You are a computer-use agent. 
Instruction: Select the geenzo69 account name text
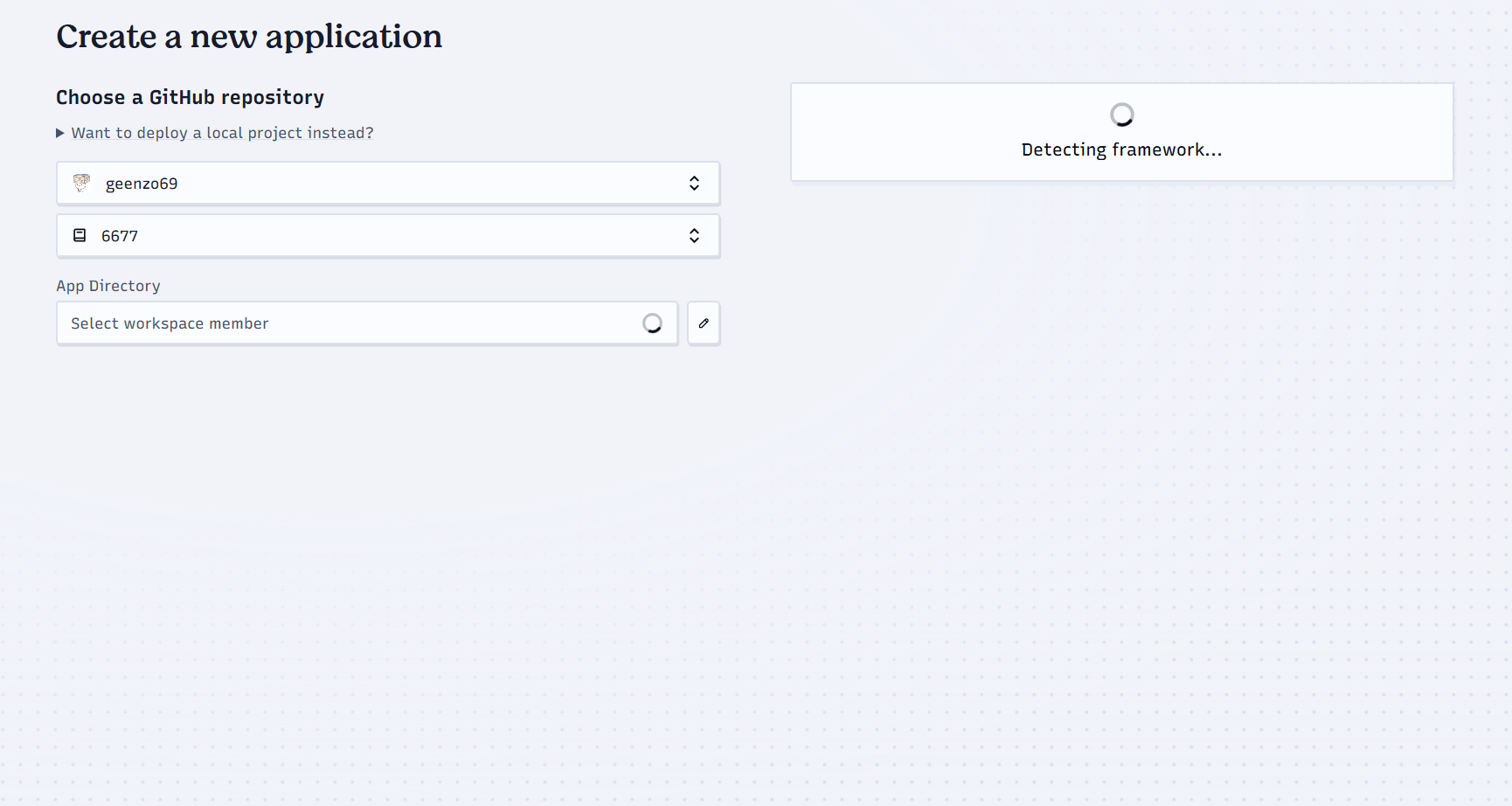[142, 184]
